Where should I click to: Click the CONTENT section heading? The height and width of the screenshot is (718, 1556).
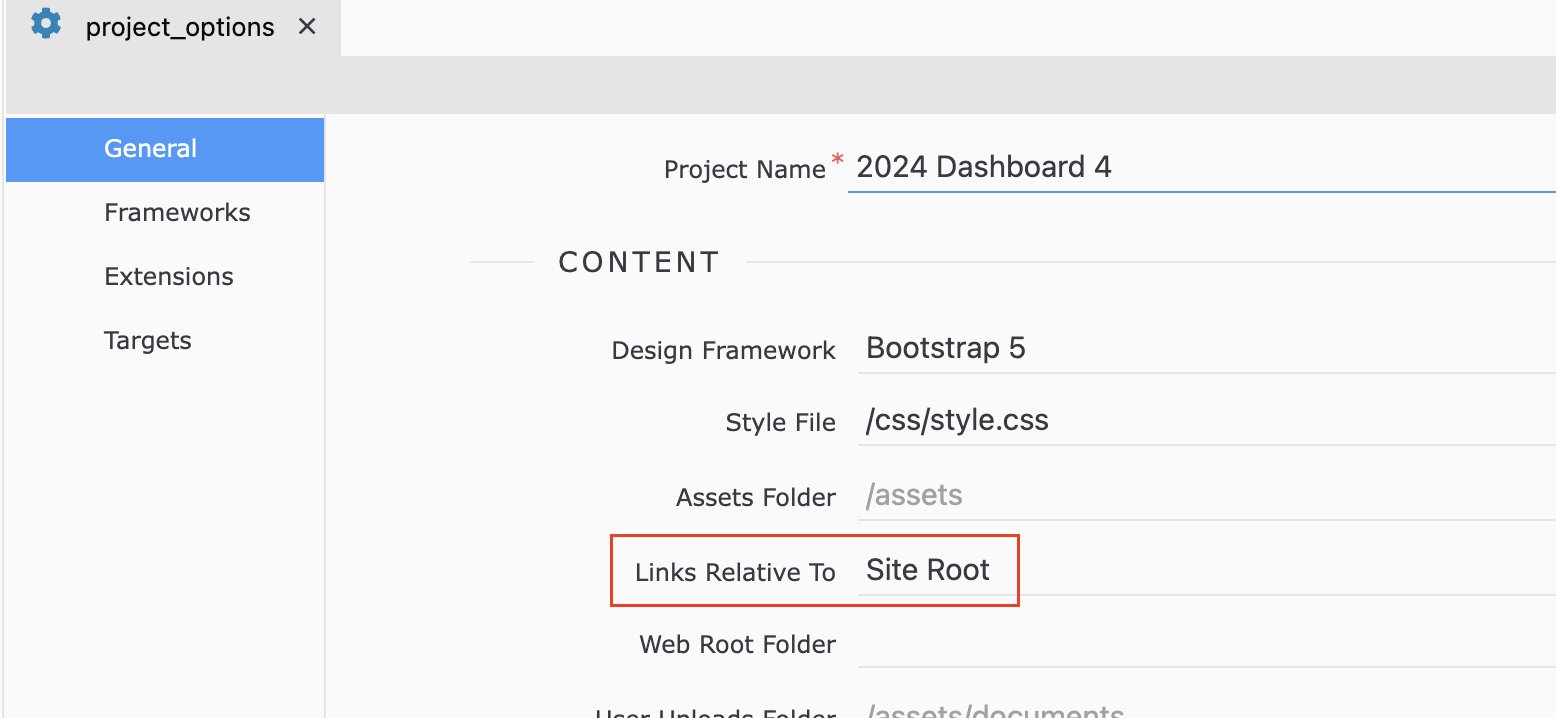tap(639, 262)
